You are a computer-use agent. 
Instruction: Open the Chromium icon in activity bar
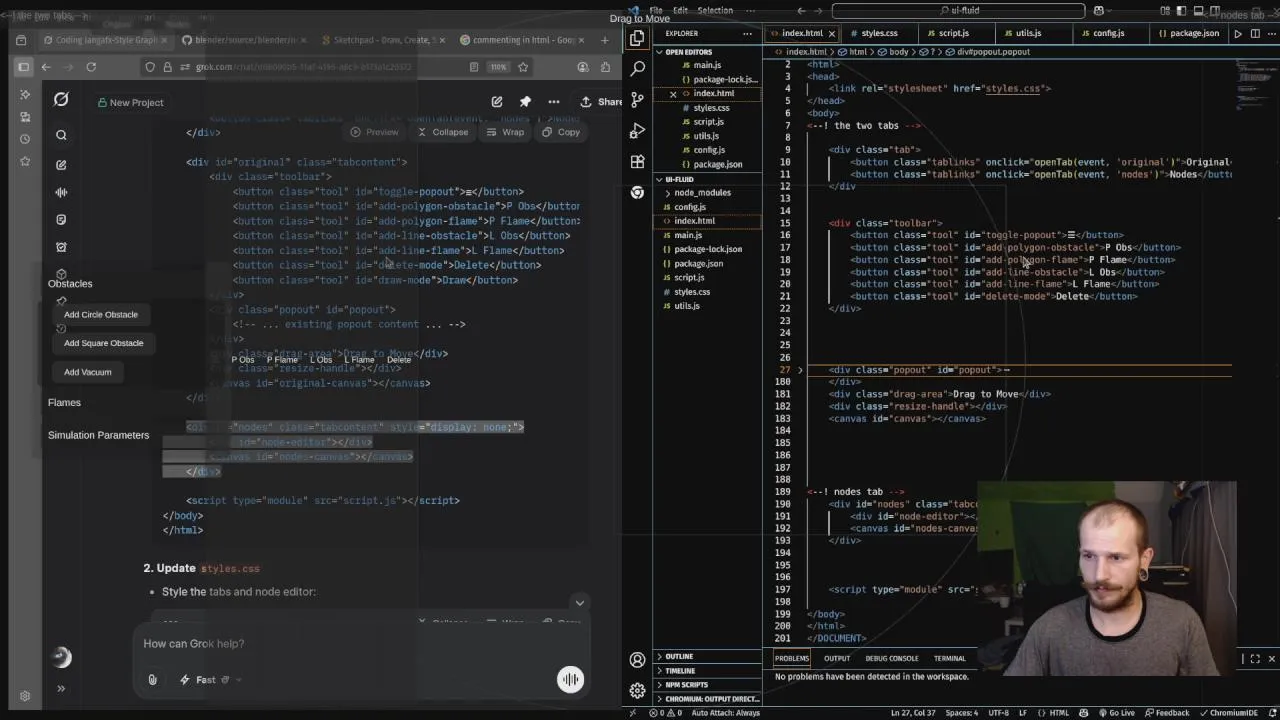click(637, 192)
